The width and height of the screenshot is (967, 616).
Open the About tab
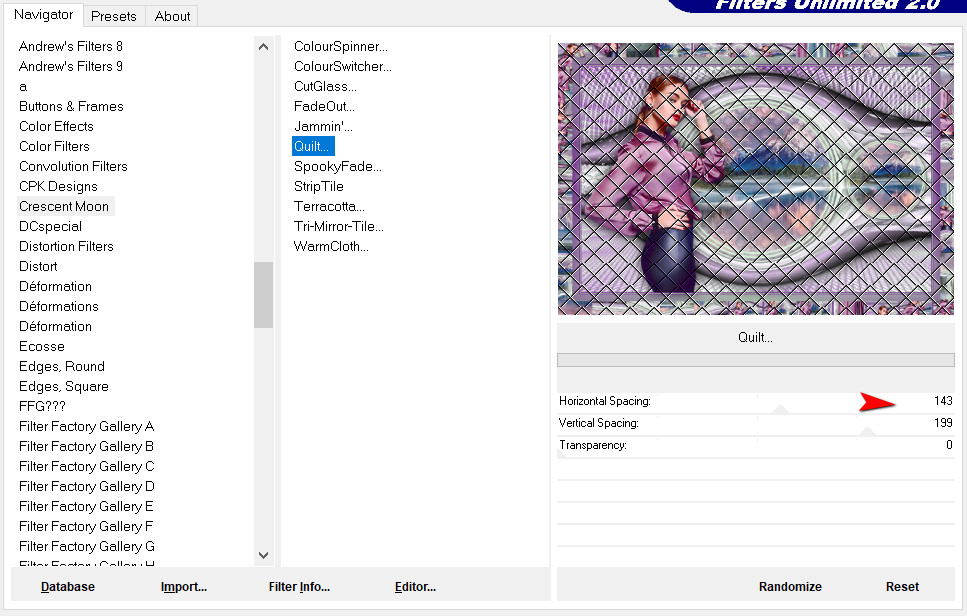point(172,16)
